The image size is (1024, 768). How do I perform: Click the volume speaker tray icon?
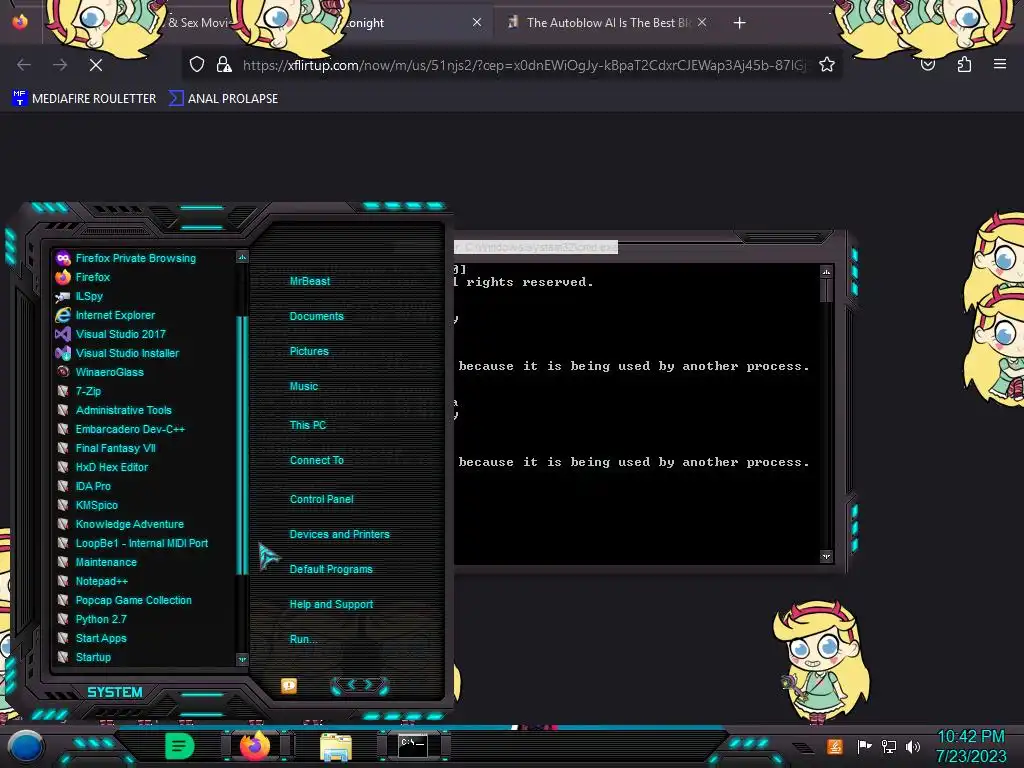click(x=913, y=746)
